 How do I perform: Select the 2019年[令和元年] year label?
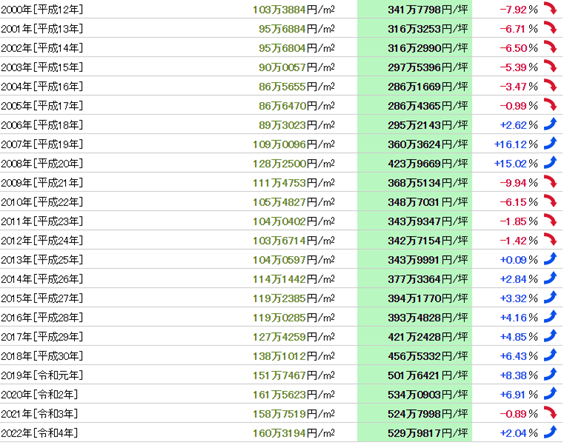pos(42,375)
